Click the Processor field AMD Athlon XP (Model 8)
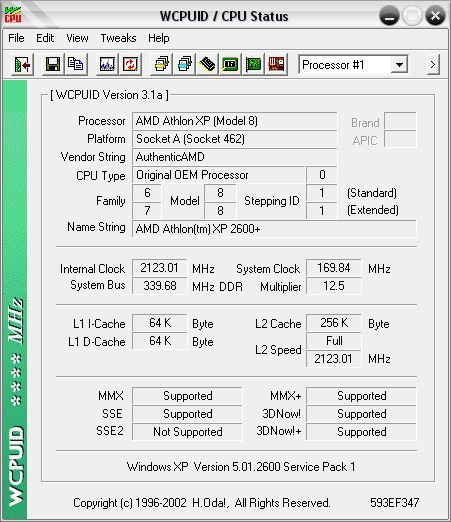451x522 pixels. coord(234,121)
